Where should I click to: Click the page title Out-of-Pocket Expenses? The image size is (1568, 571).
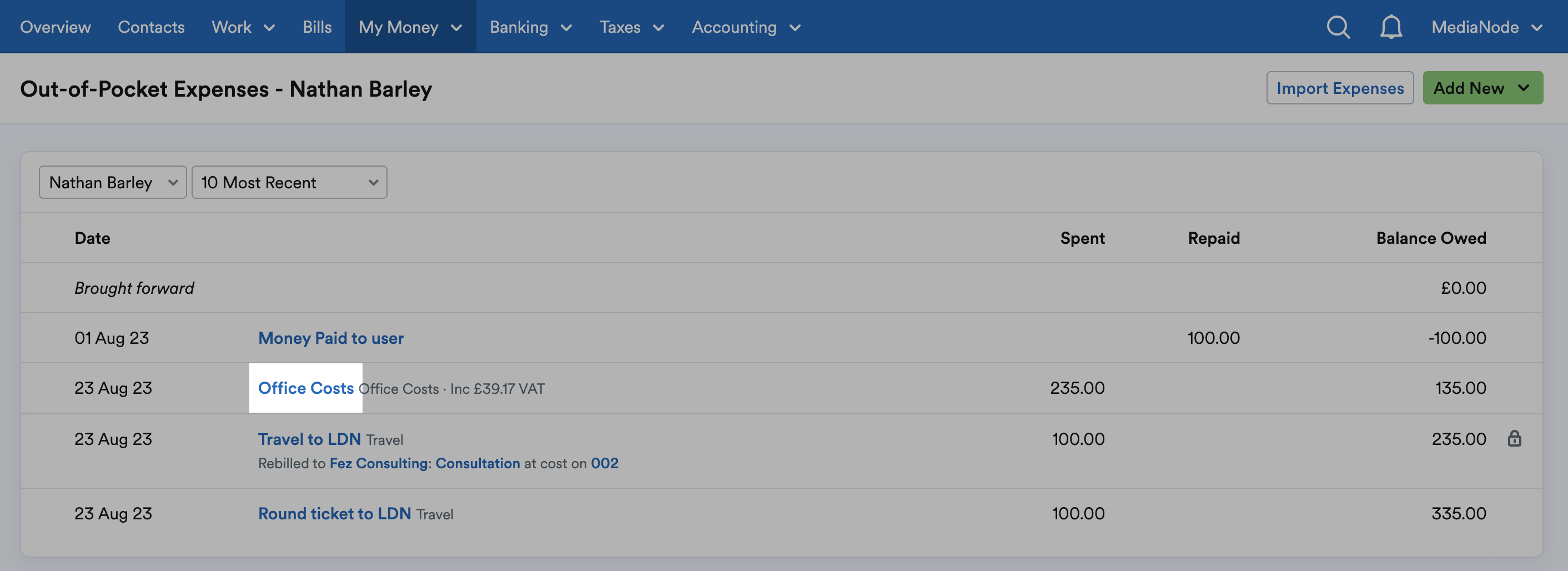(x=226, y=89)
